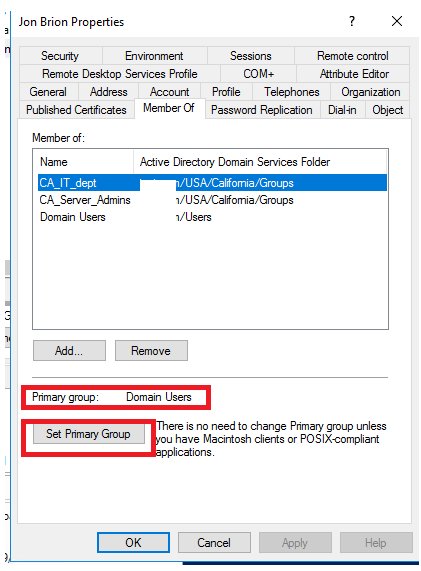
Task: Switch to the Dial-in tab
Action: [x=342, y=110]
